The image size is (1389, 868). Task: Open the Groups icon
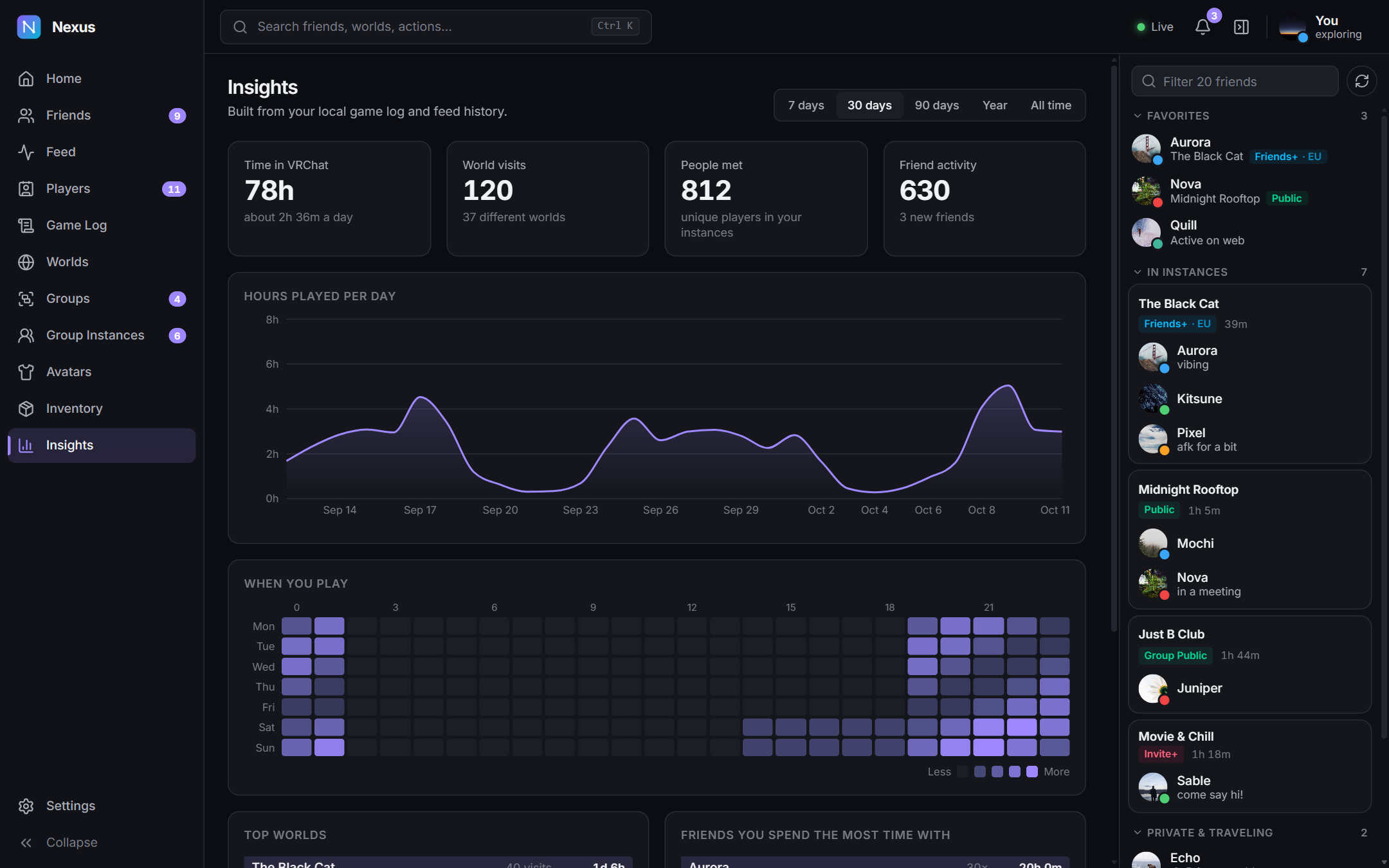(x=26, y=298)
